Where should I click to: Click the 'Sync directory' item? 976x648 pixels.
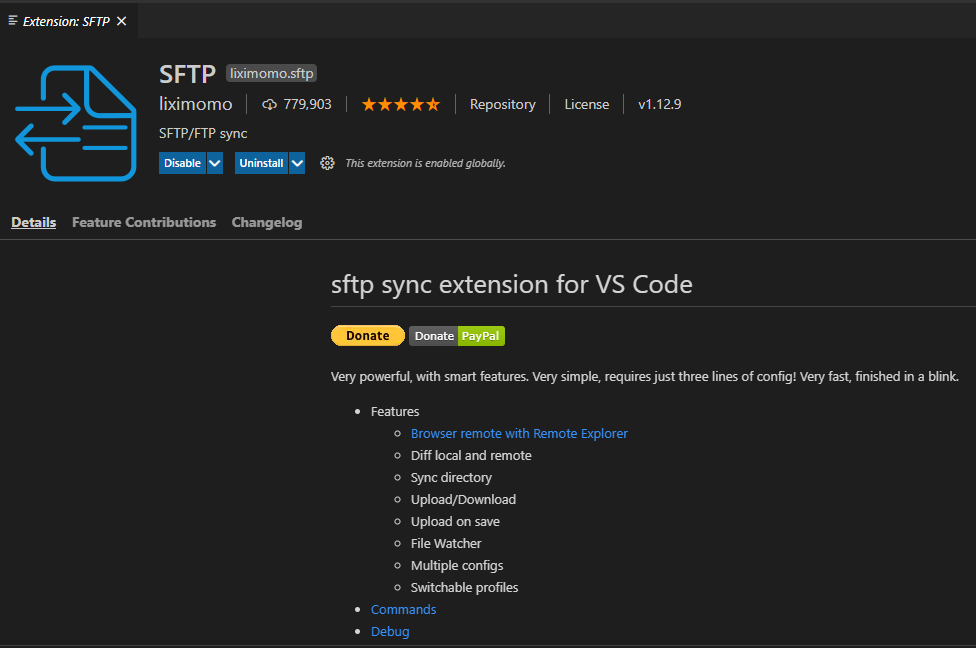451,477
